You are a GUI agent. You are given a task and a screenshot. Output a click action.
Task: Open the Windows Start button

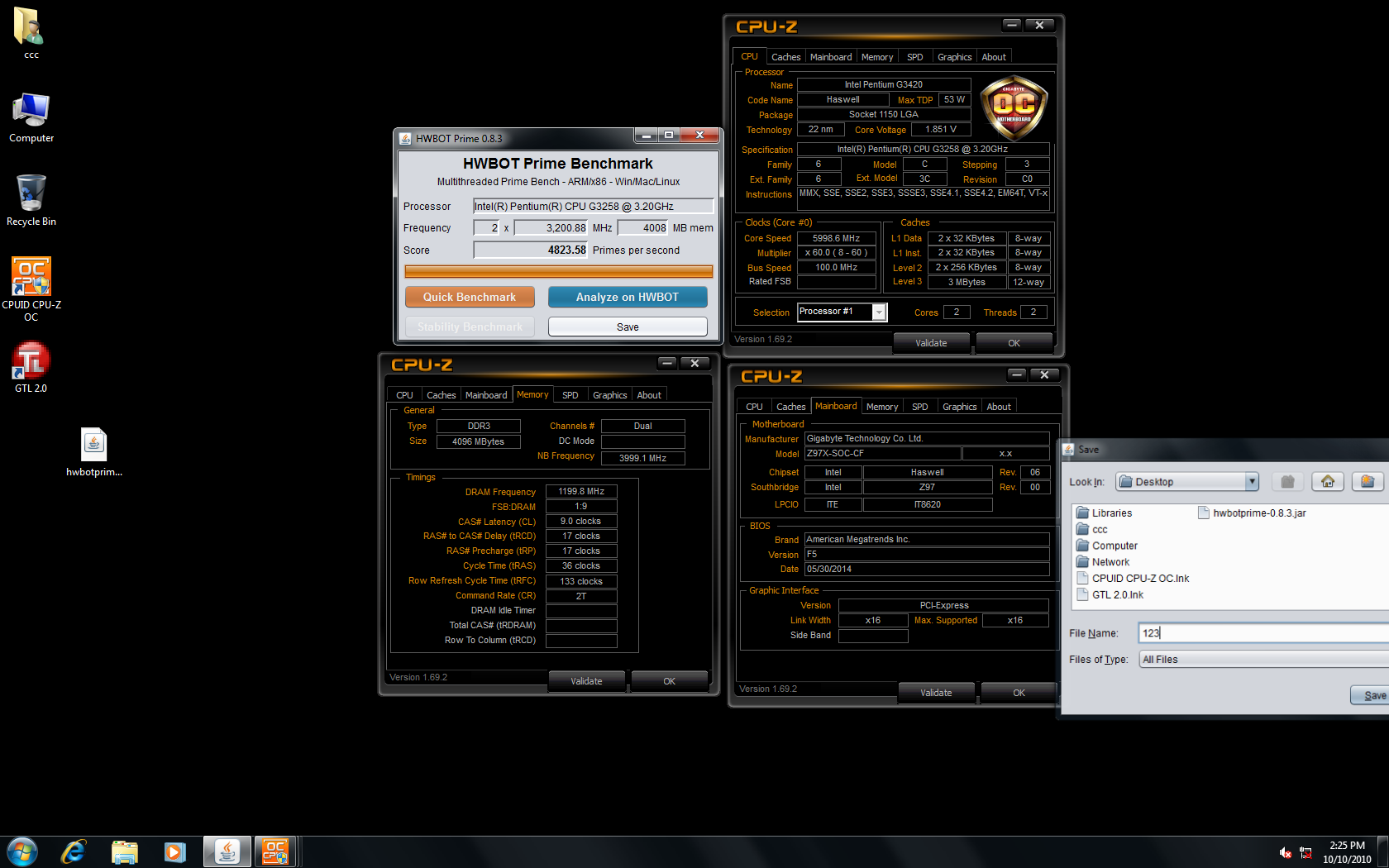coord(22,851)
